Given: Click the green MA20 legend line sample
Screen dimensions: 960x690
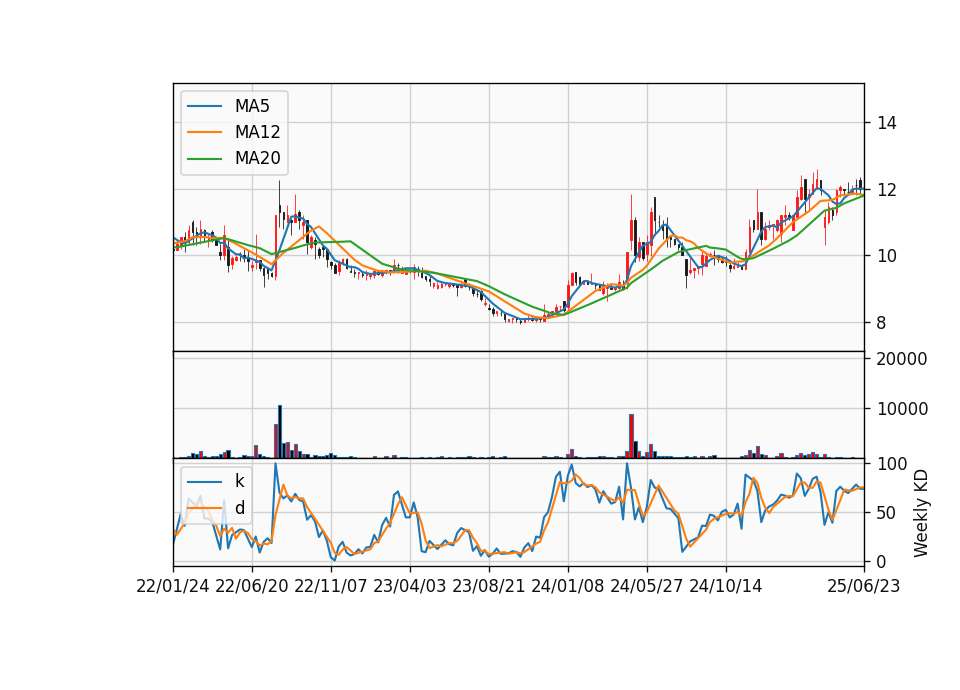Looking at the screenshot, I should (204, 158).
